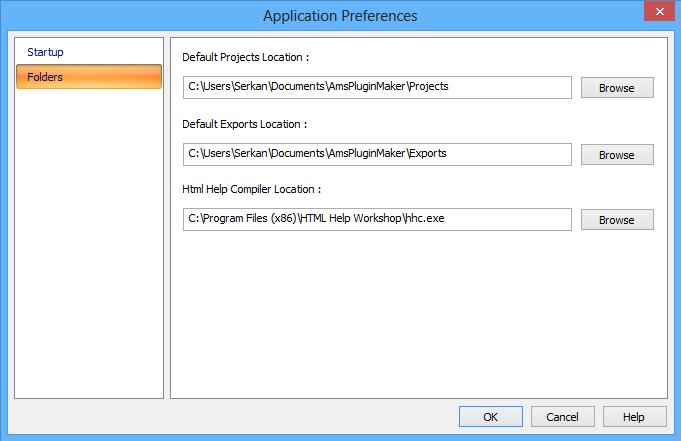The image size is (681, 441).
Task: Click the 'Html Help Compiler Location :' label
Action: coord(251,189)
